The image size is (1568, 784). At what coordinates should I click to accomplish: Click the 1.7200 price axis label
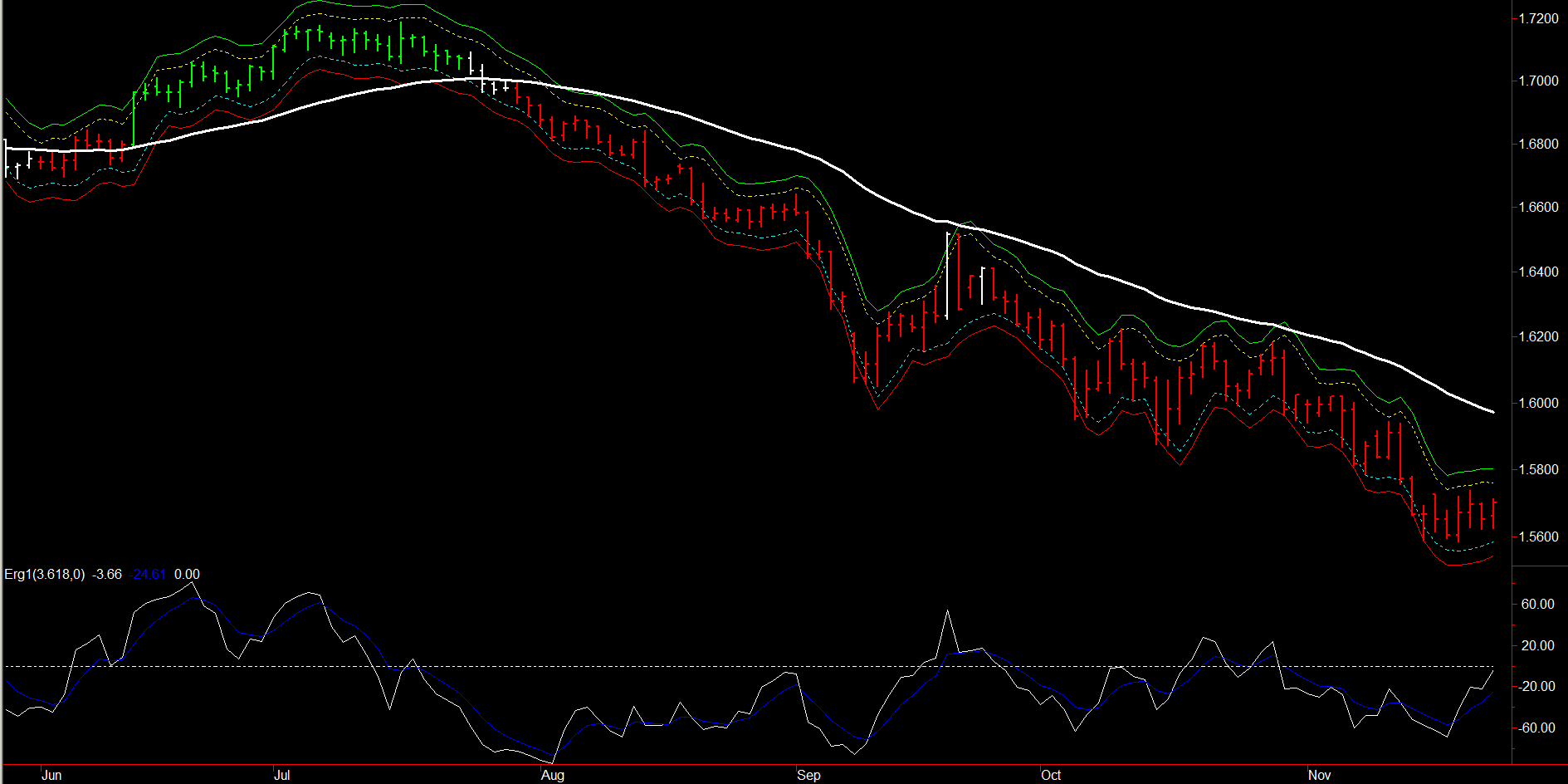tap(1538, 18)
